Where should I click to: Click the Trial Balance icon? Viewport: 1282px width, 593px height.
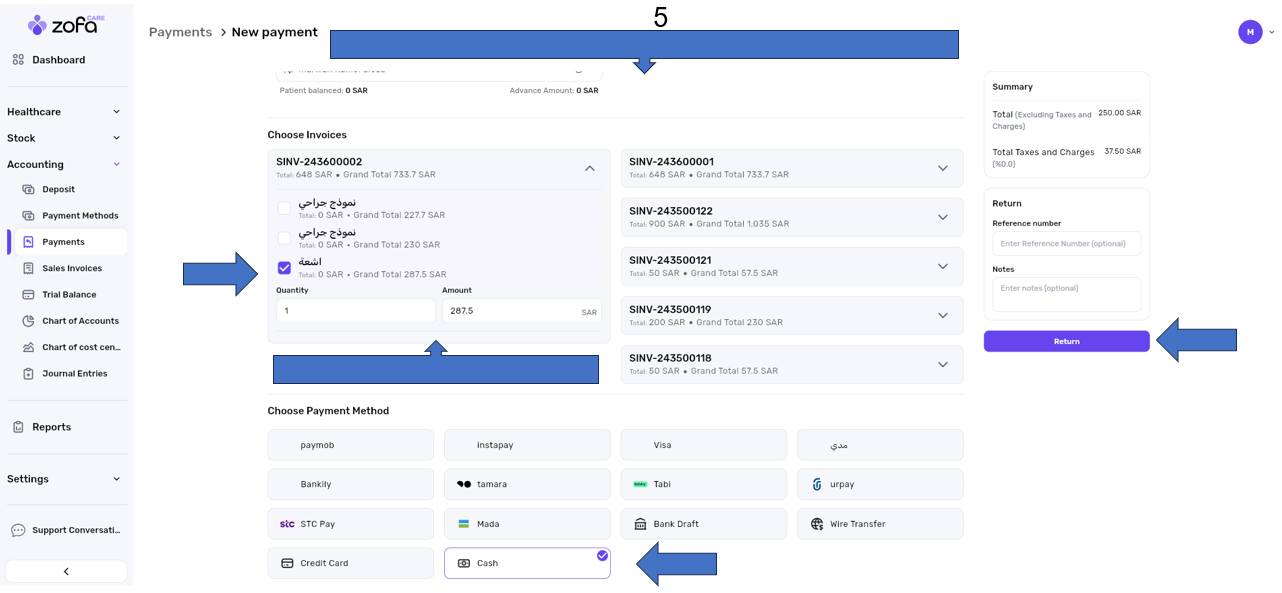[28, 295]
